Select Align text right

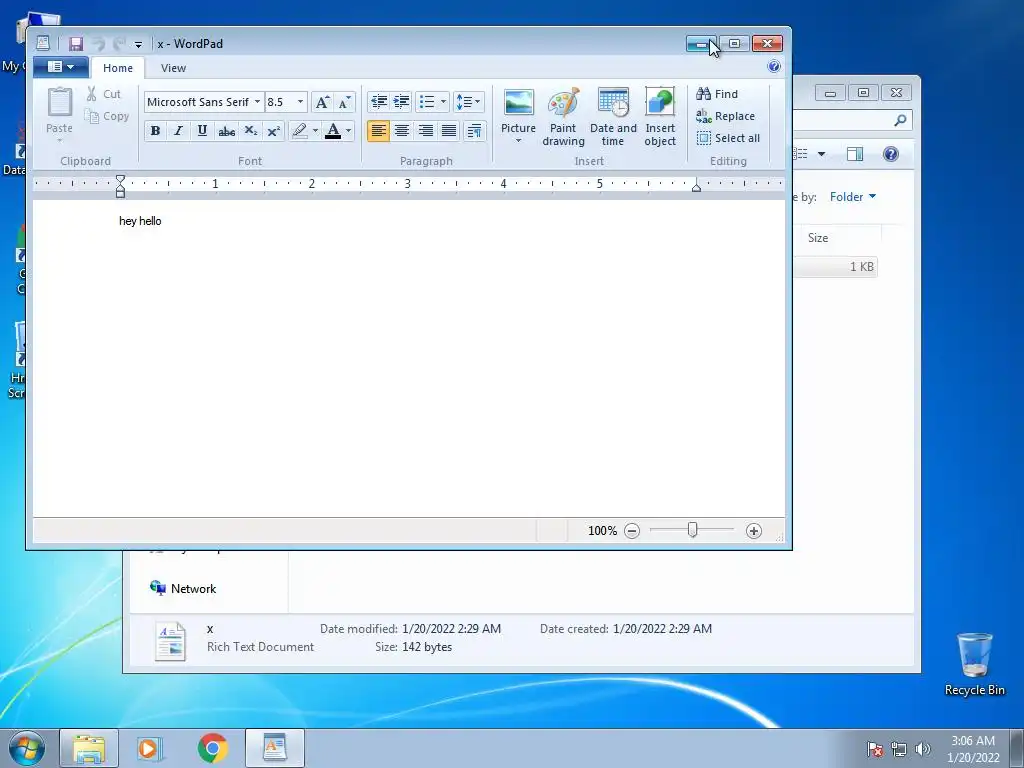click(x=425, y=131)
